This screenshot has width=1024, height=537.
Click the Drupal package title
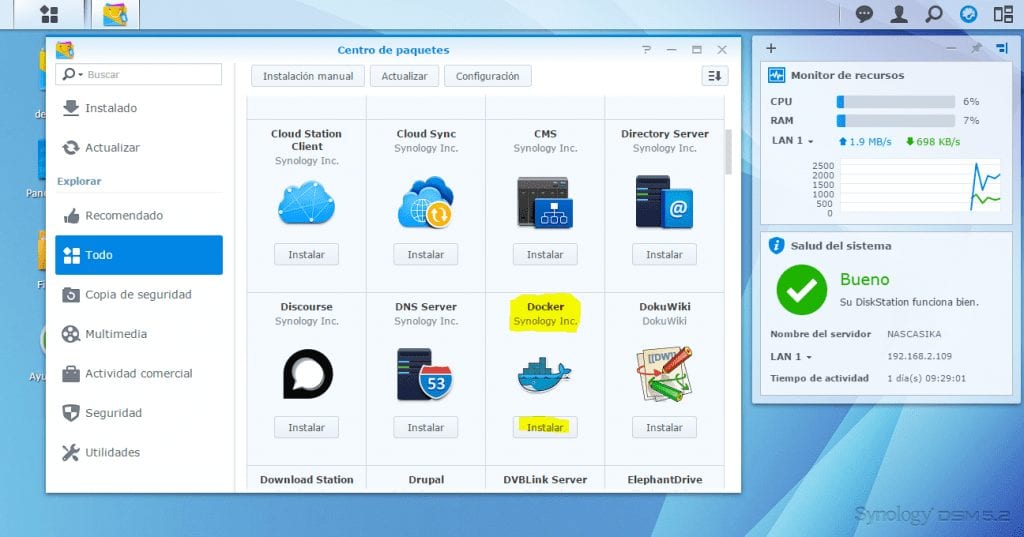[426, 480]
